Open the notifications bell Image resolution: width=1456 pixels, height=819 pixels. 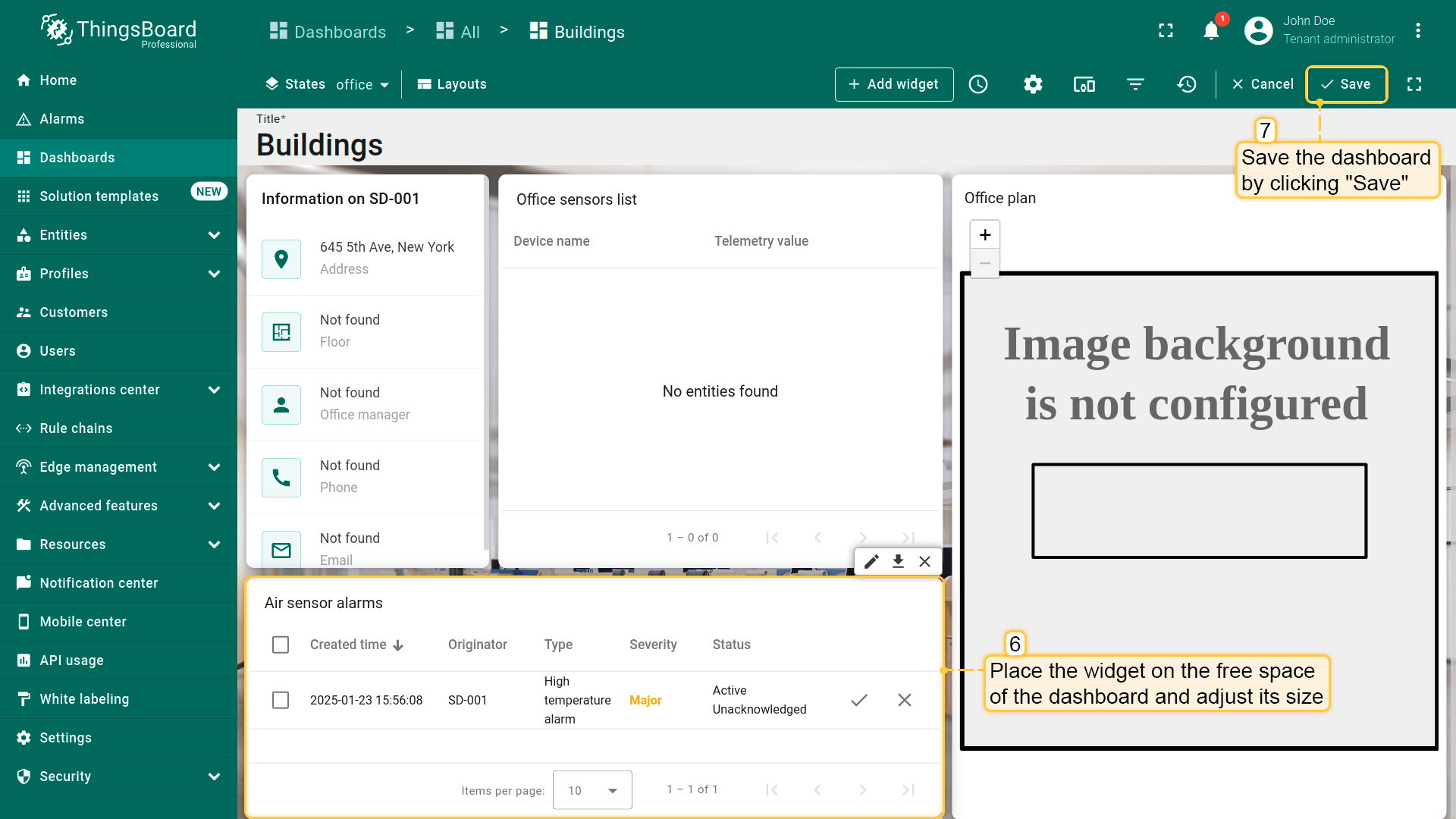1211,31
